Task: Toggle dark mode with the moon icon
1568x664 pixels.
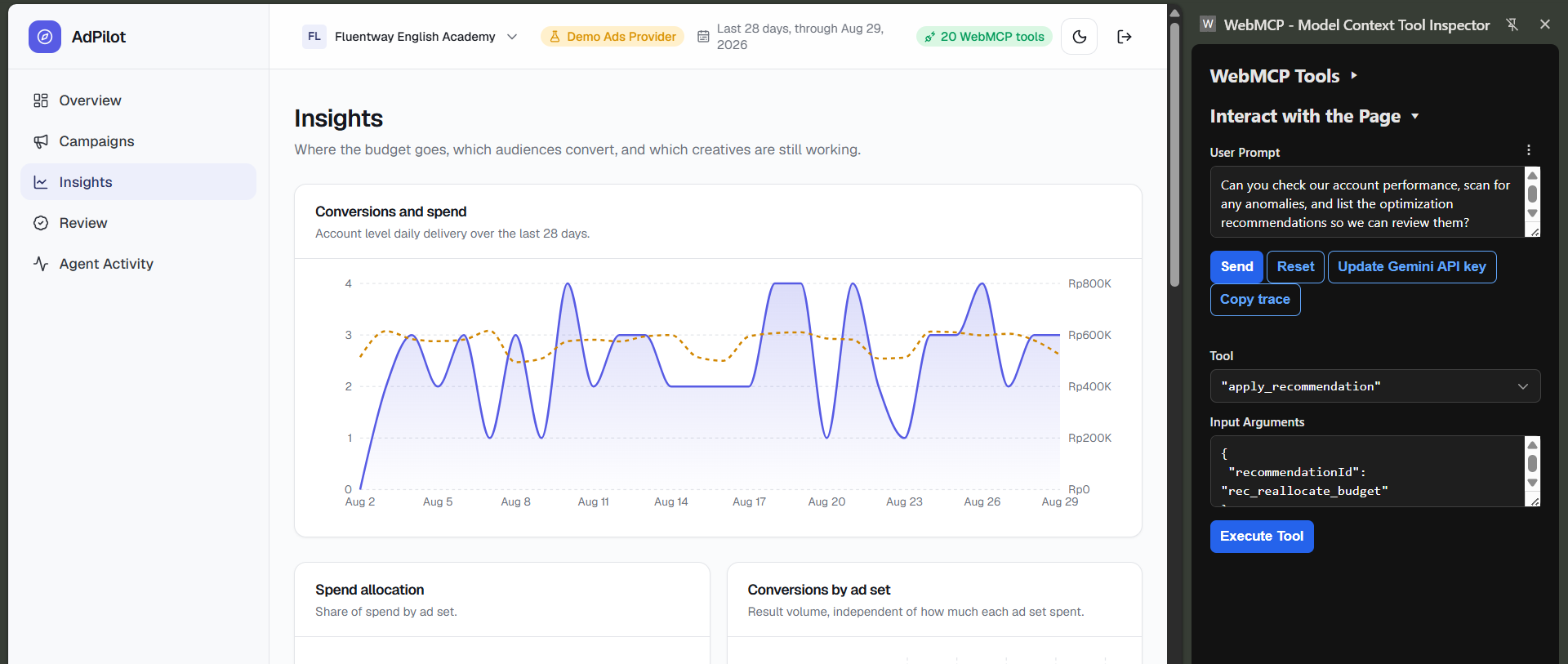Action: [x=1079, y=37]
